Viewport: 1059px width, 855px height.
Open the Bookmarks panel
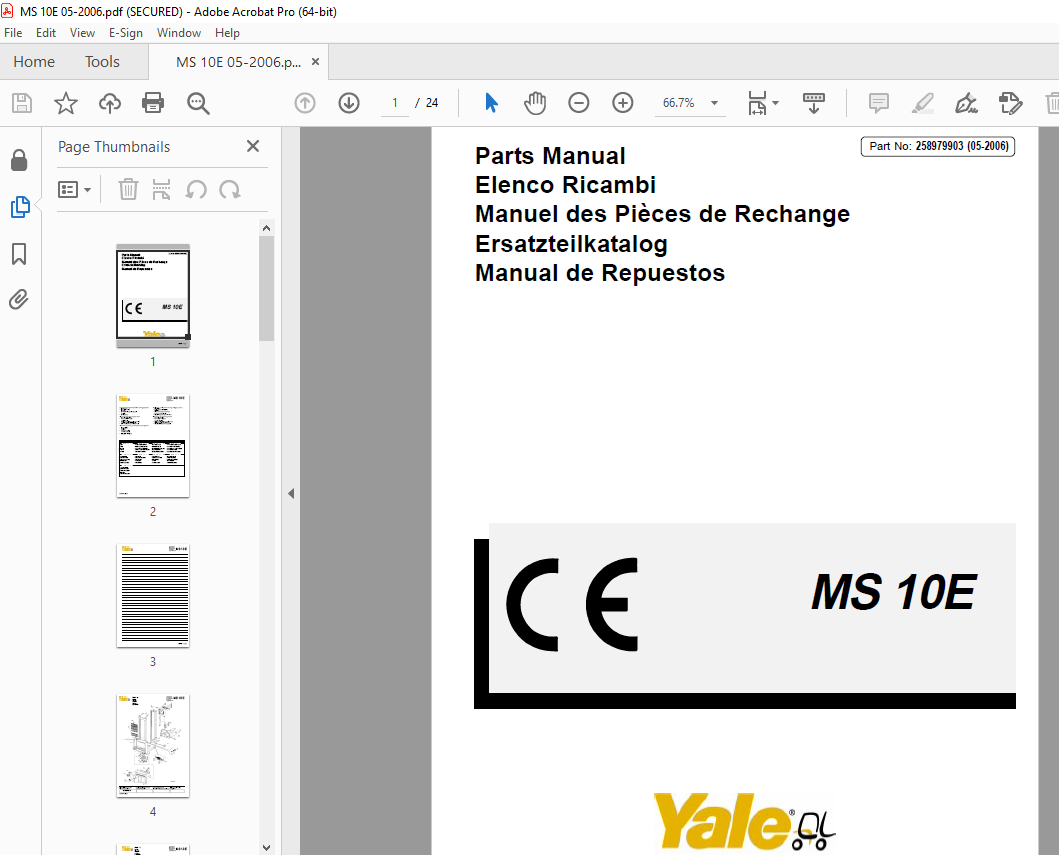(x=19, y=254)
